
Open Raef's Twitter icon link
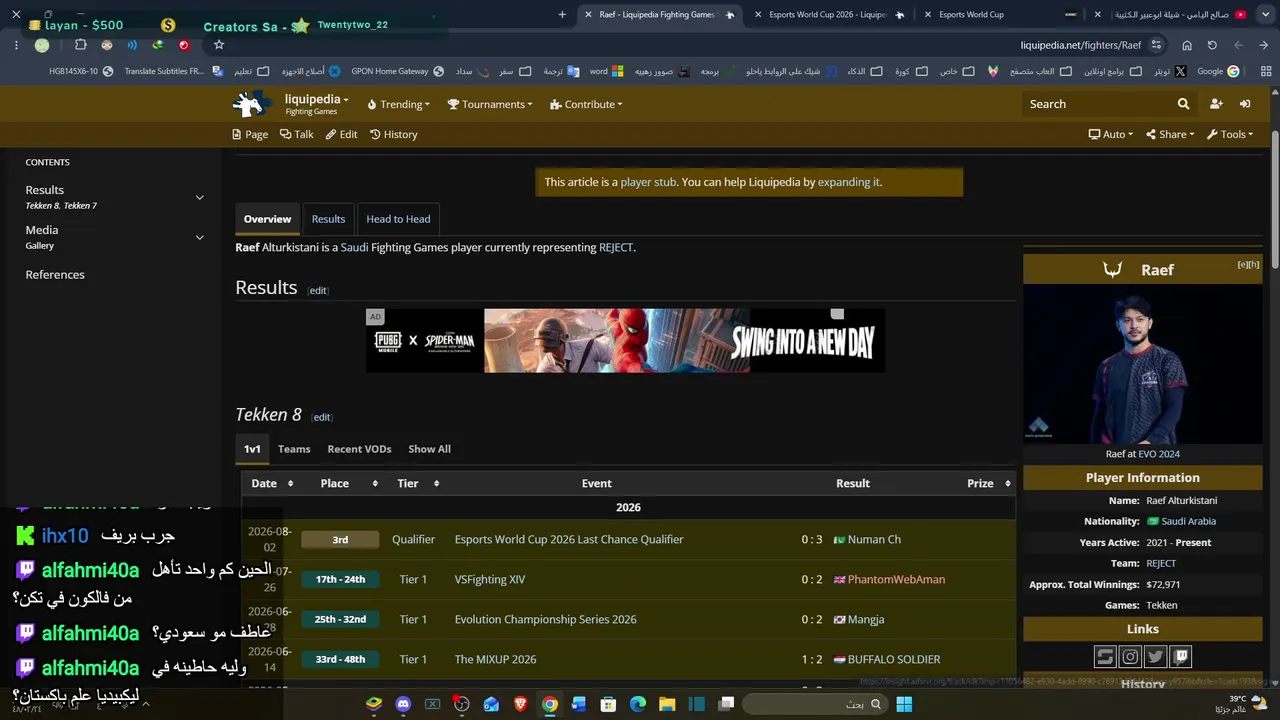tap(1156, 657)
